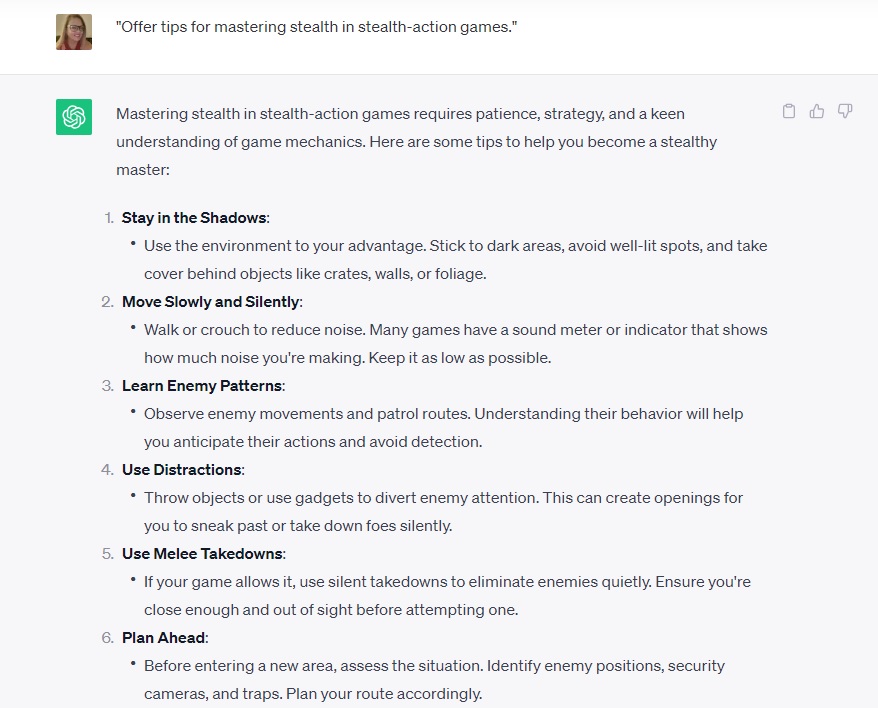Screen dimensions: 878x708
Task: Click the bullet about security cameras and traps
Action: pos(435,680)
